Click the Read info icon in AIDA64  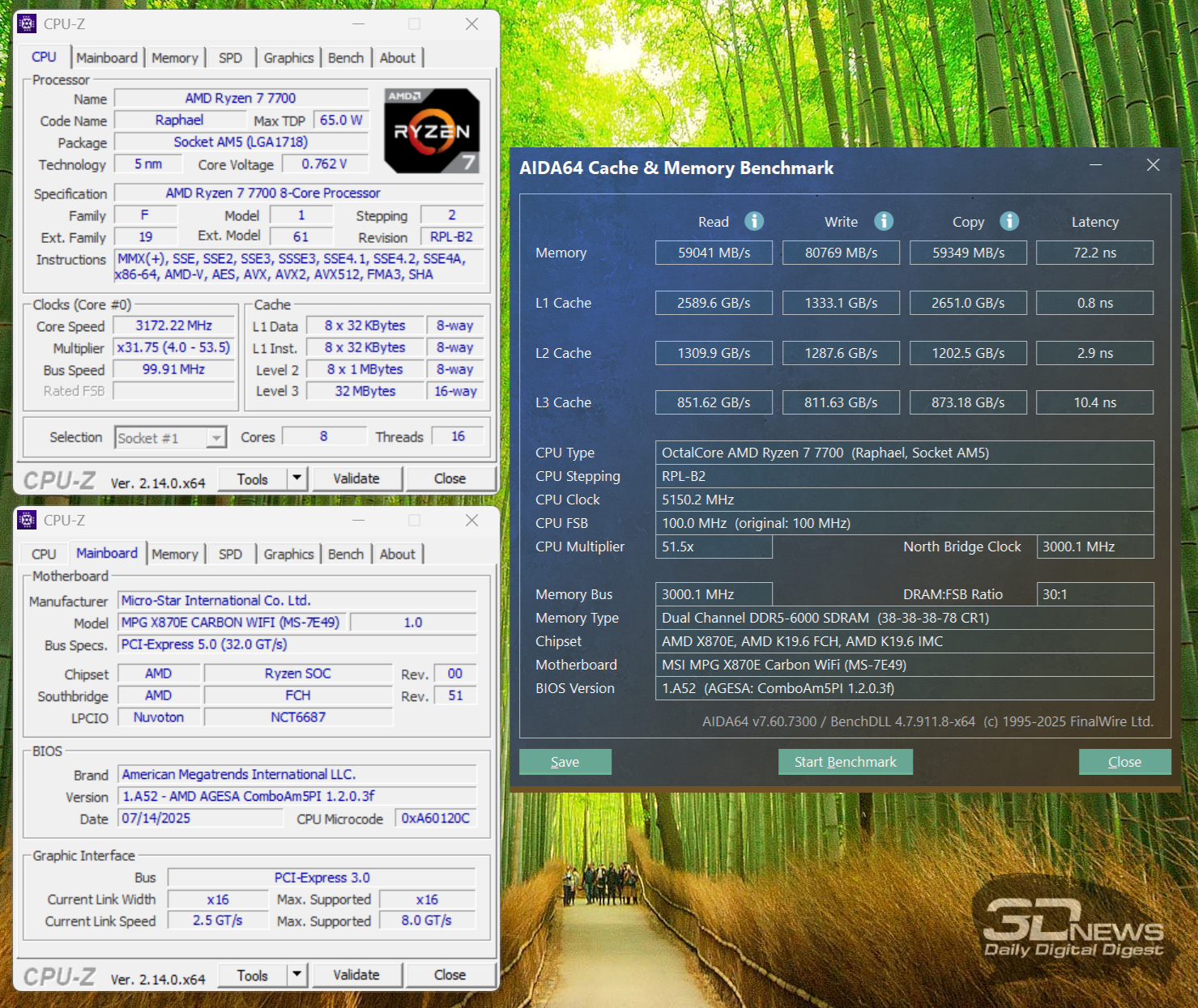[754, 221]
